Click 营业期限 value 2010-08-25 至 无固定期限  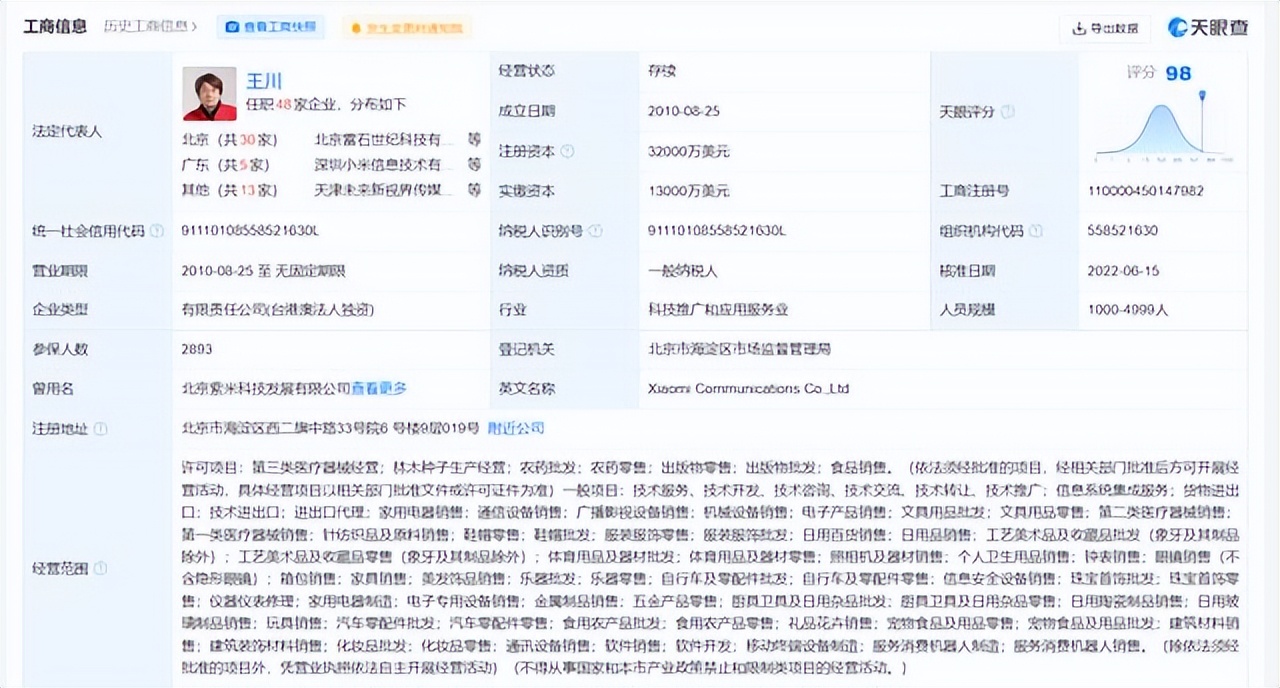tap(264, 270)
